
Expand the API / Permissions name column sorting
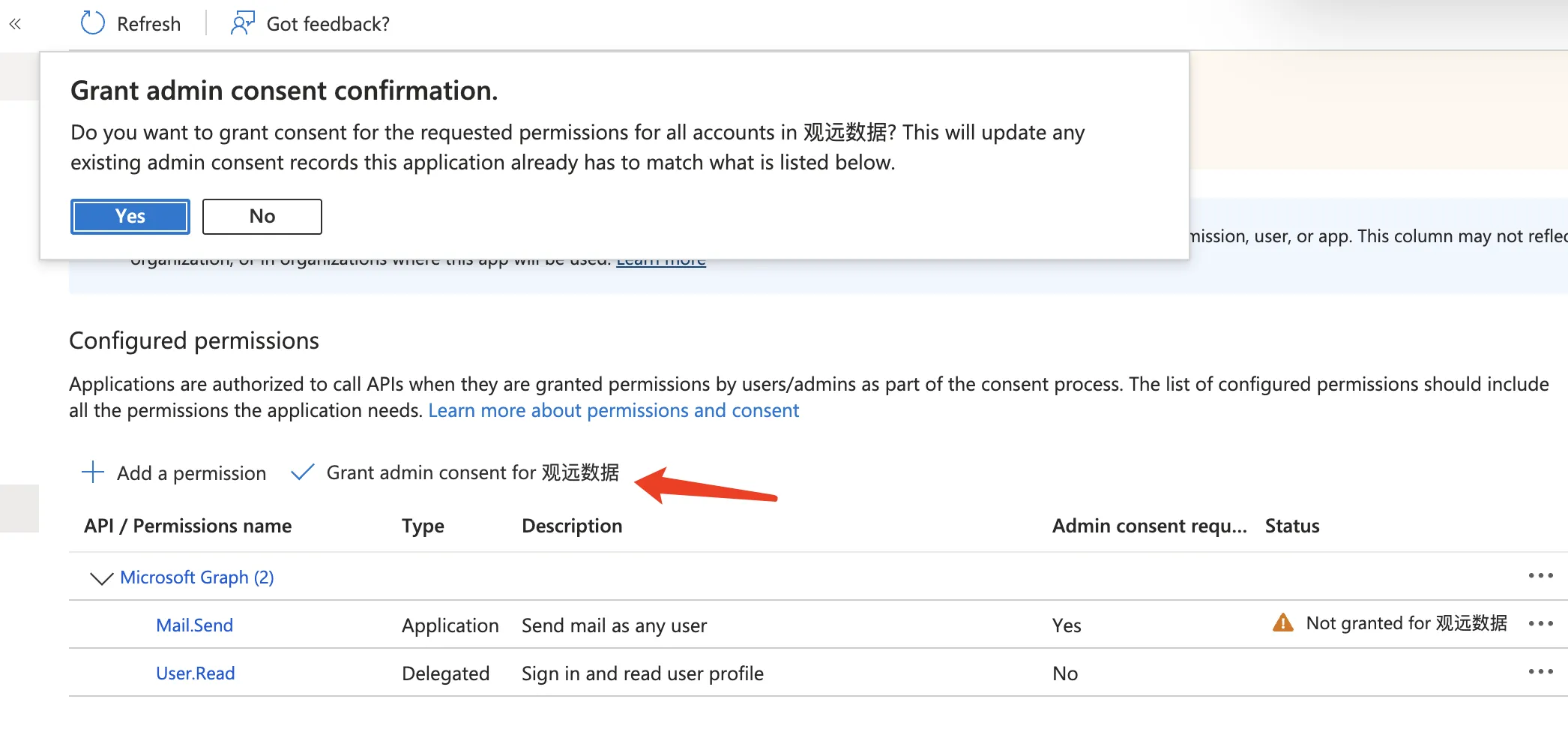(x=187, y=525)
